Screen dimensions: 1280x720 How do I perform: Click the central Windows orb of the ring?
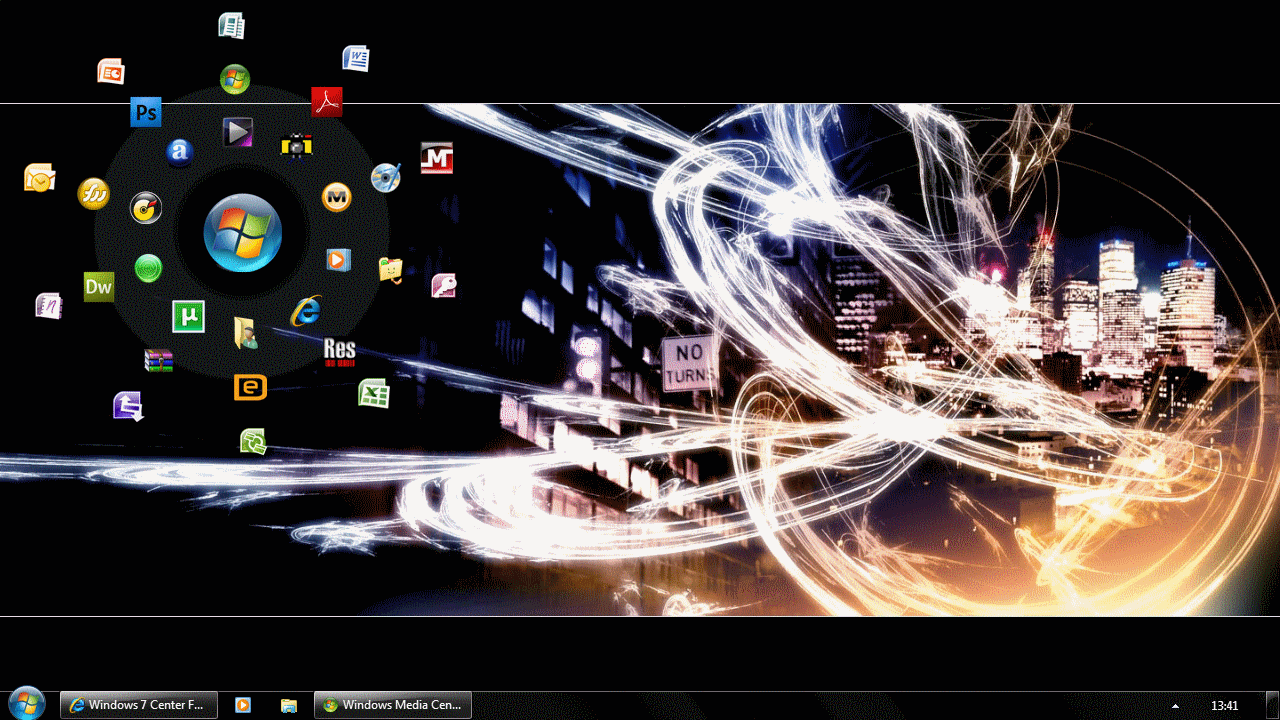click(243, 233)
